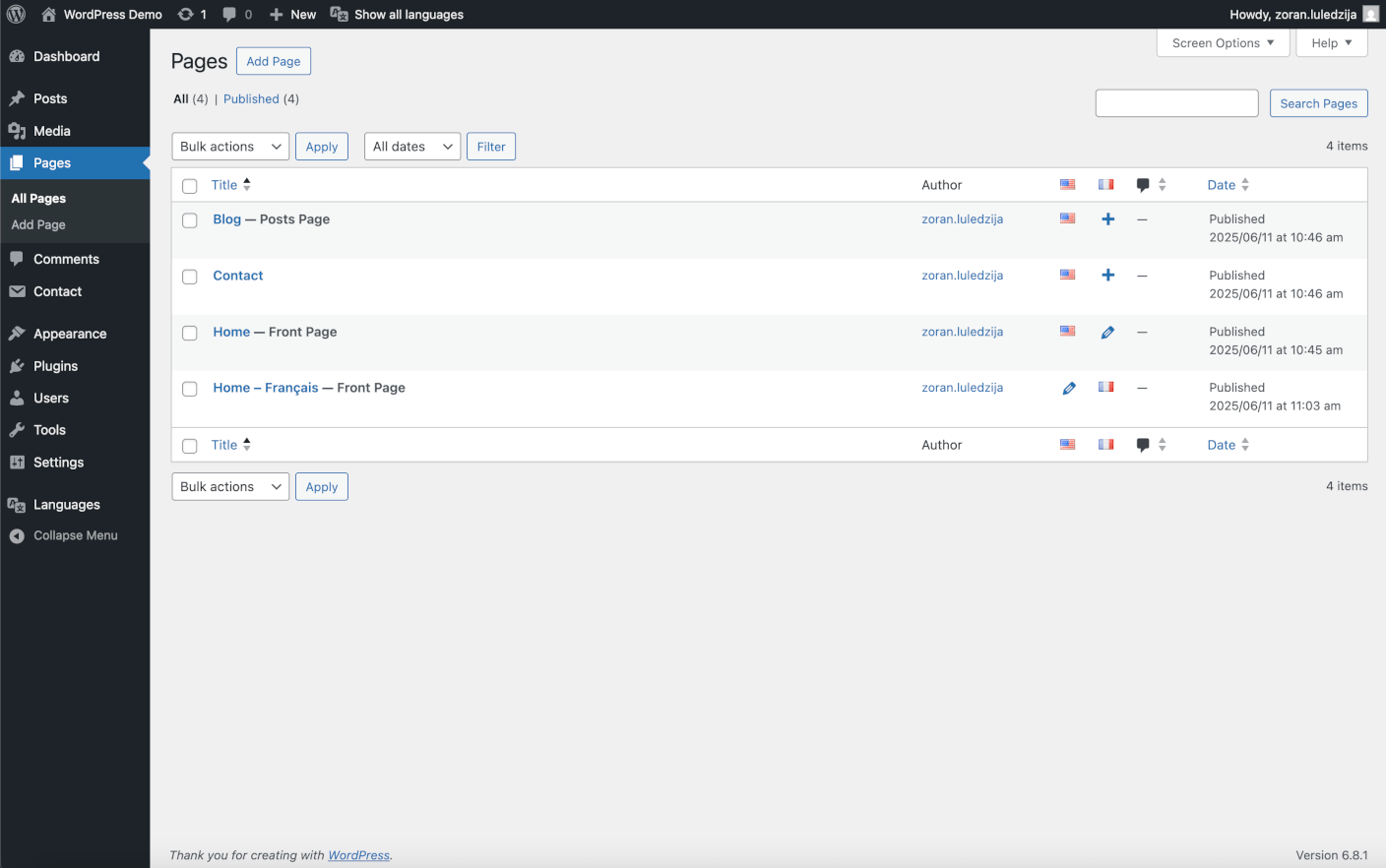This screenshot has height=868, width=1386.
Task: Click WordPress Demo site name
Action: pyautogui.click(x=101, y=14)
